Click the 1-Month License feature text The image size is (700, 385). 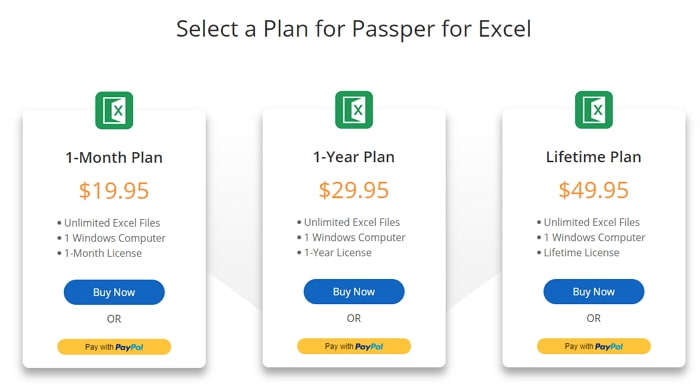click(103, 253)
